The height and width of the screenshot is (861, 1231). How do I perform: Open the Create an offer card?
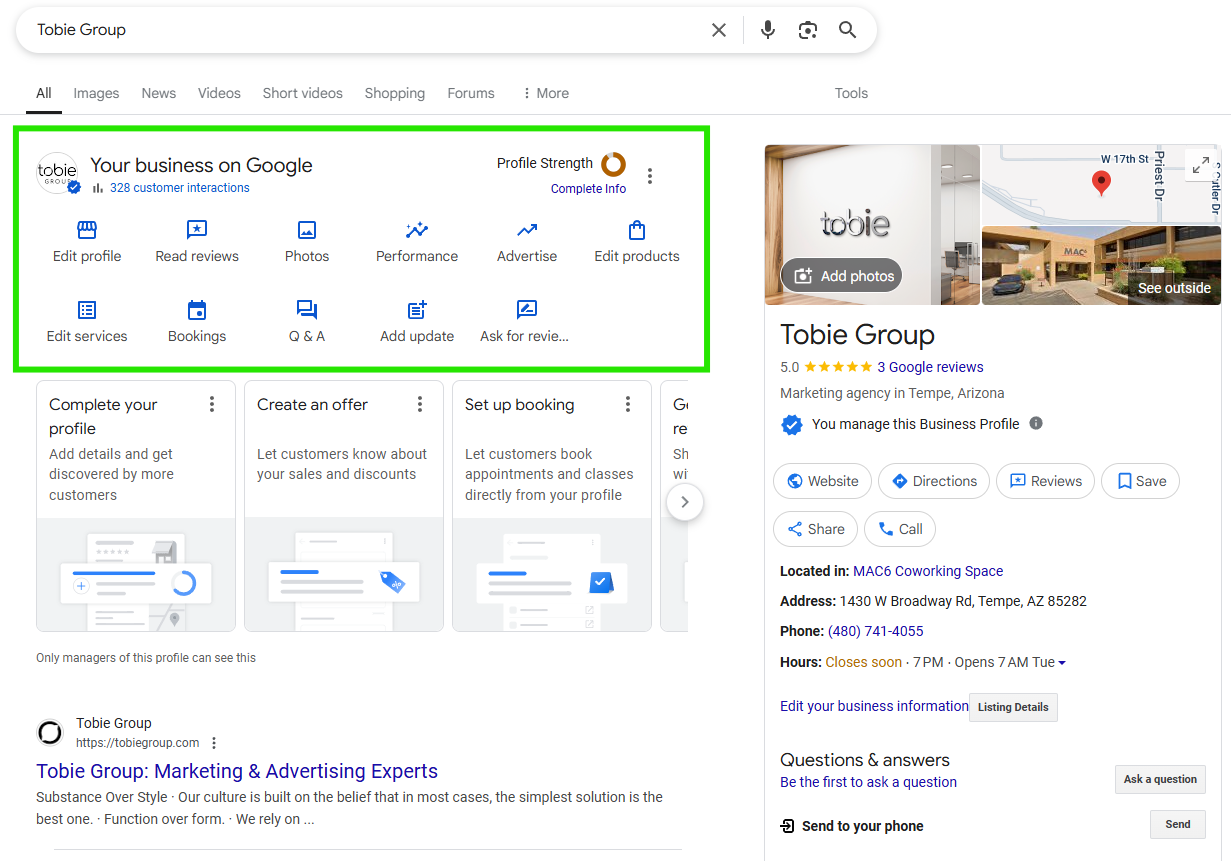coord(344,505)
